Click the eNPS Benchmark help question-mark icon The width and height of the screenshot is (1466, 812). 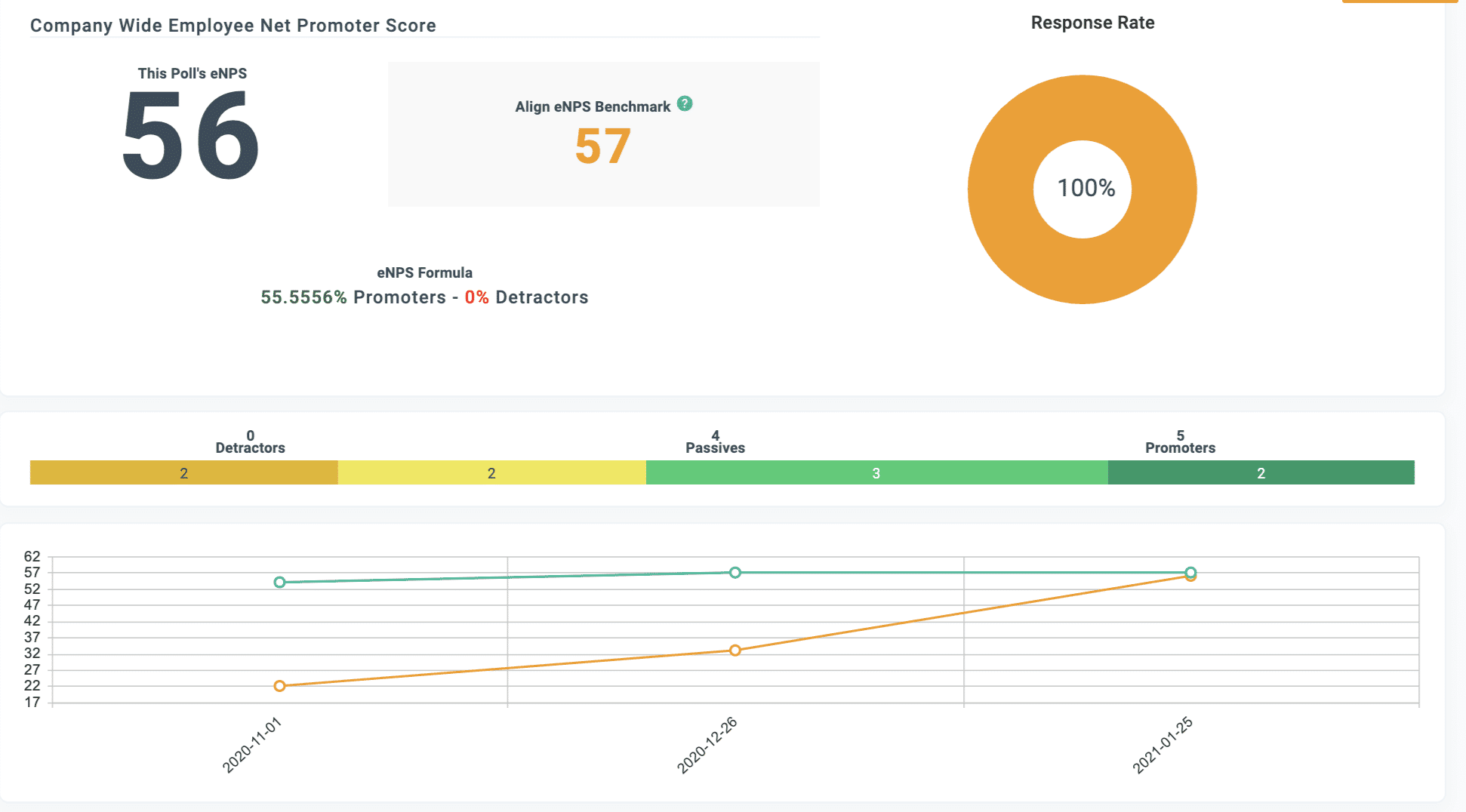coord(685,103)
